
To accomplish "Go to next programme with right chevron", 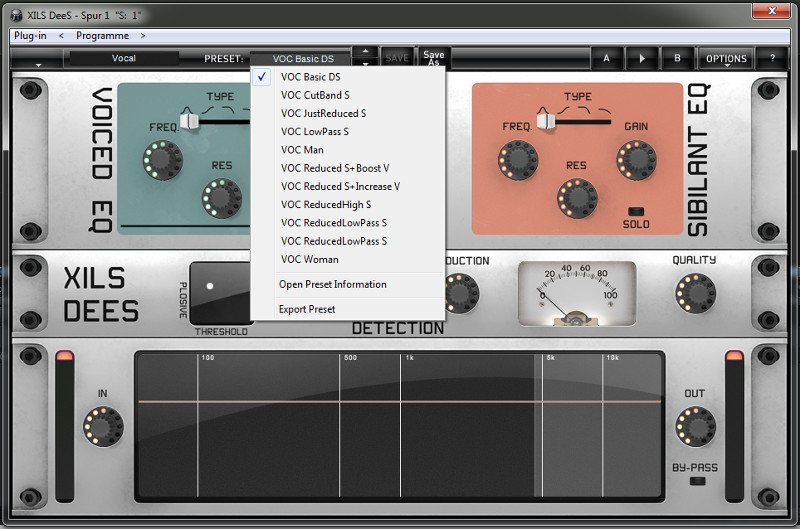I will (x=143, y=36).
